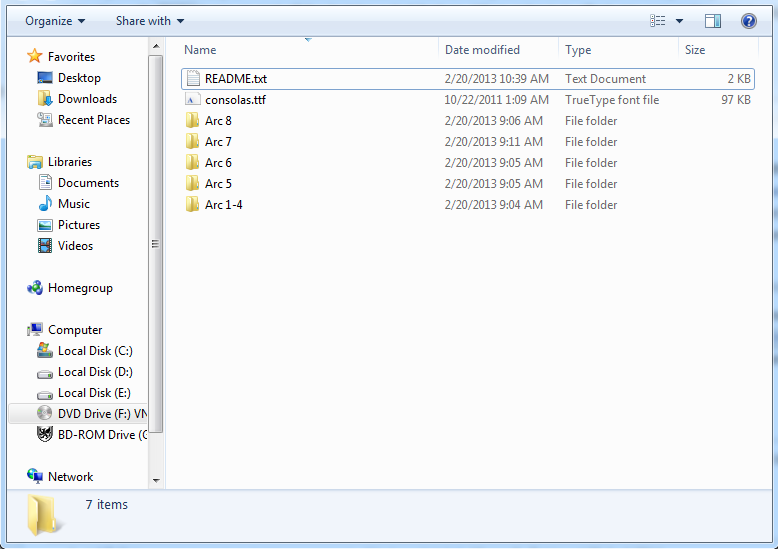Select the consolas.ttf font file icon
Image resolution: width=778 pixels, height=549 pixels.
[x=193, y=100]
